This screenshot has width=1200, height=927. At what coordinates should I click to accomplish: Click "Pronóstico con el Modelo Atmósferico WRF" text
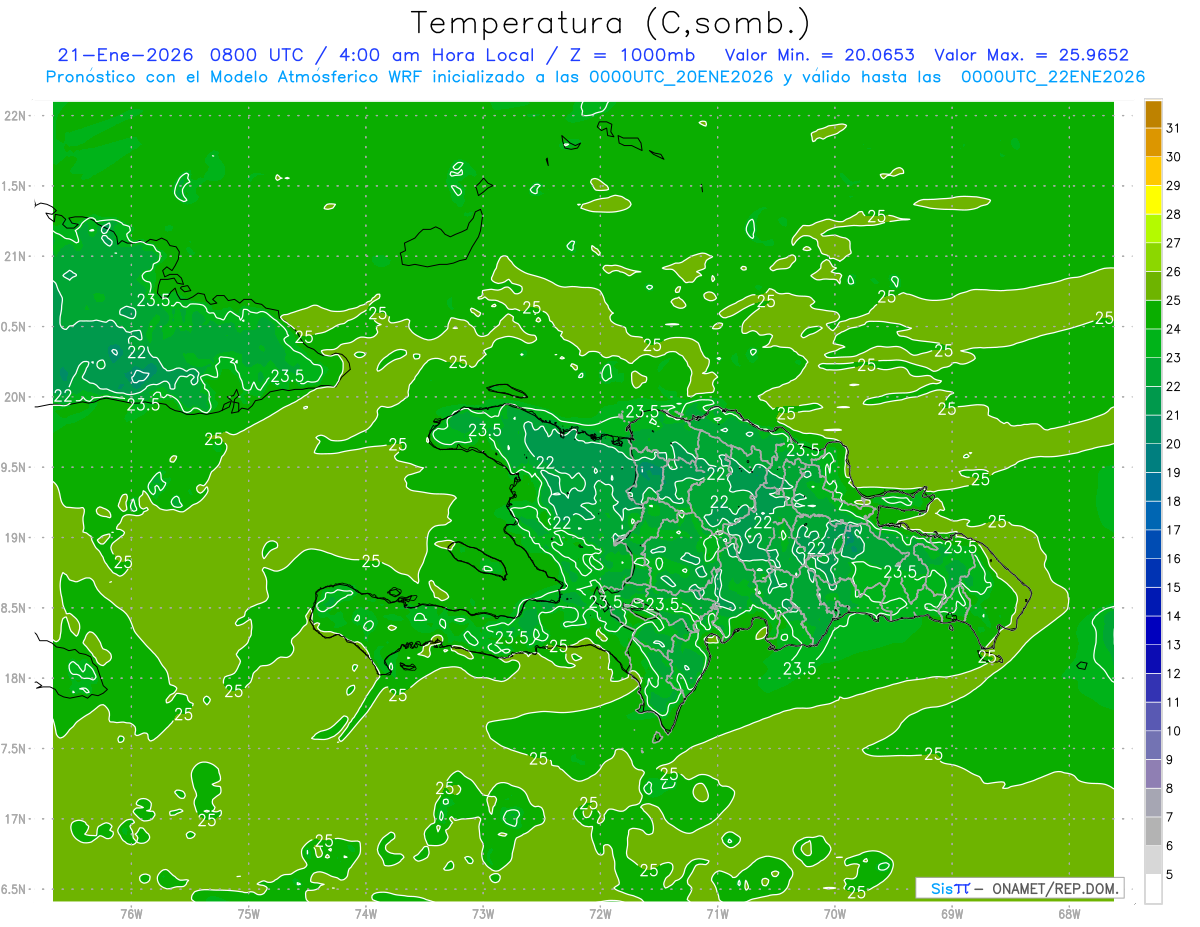click(x=236, y=77)
